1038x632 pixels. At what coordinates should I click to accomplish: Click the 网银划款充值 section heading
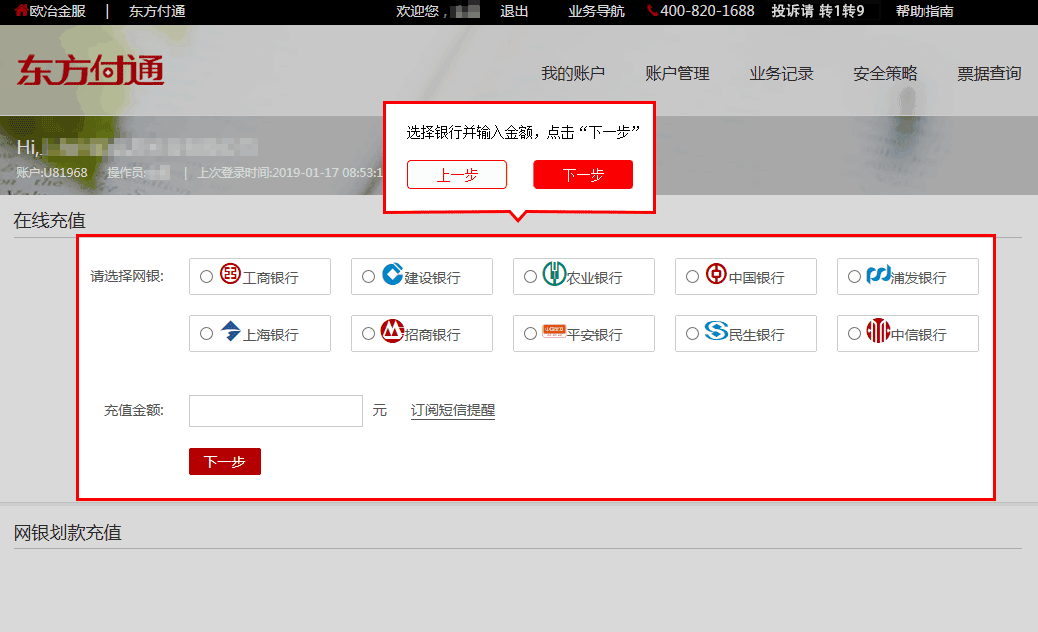pos(68,533)
